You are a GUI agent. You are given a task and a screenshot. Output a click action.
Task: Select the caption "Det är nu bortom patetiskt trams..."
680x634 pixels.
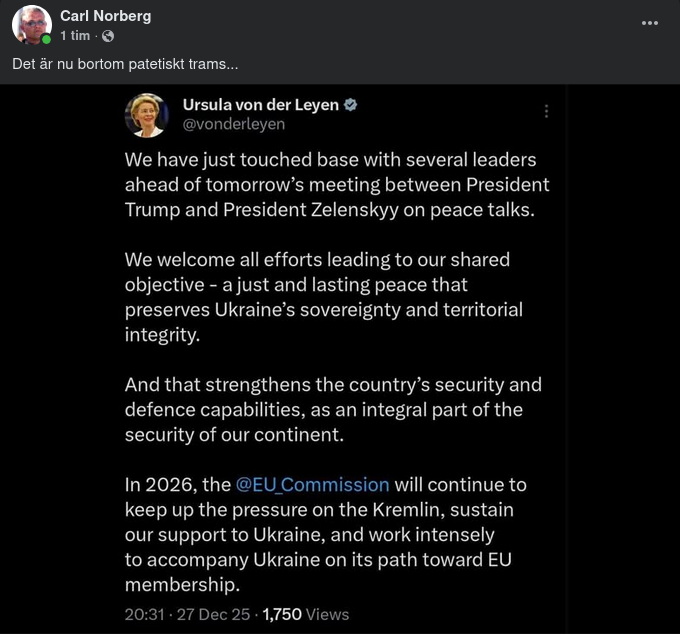tap(126, 64)
